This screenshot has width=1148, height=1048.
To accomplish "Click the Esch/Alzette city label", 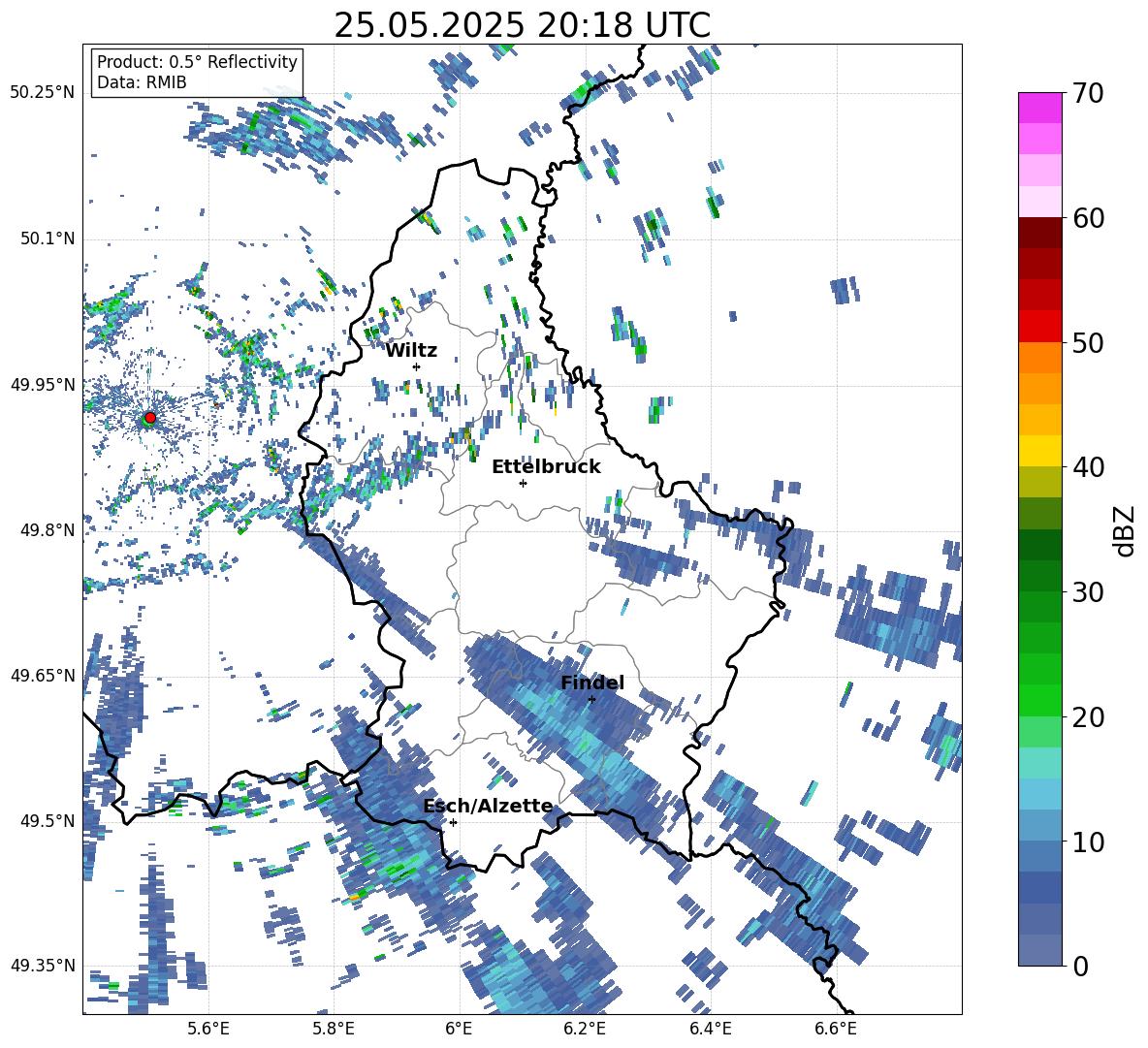I will 488,807.
